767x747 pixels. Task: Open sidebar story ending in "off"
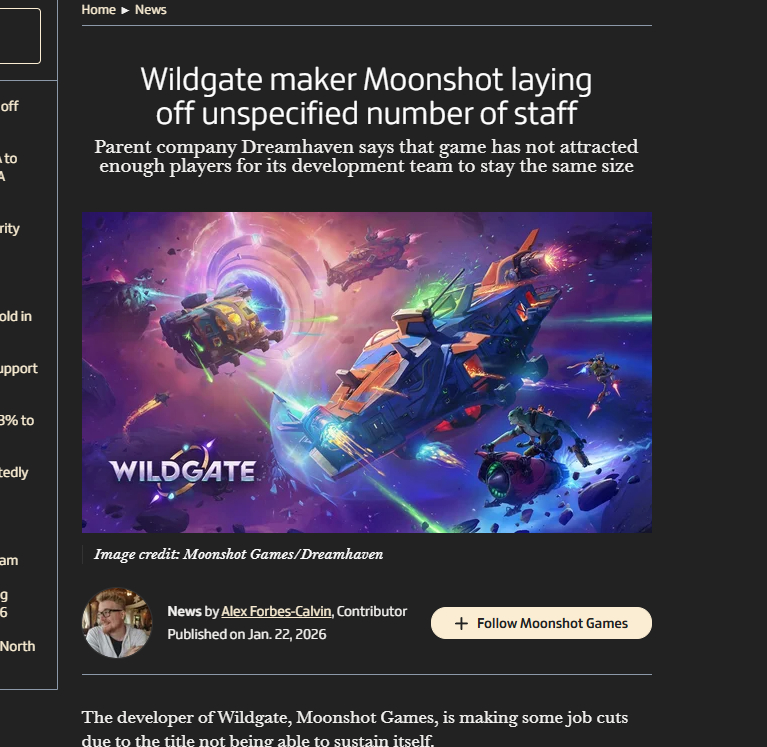click(x=10, y=106)
